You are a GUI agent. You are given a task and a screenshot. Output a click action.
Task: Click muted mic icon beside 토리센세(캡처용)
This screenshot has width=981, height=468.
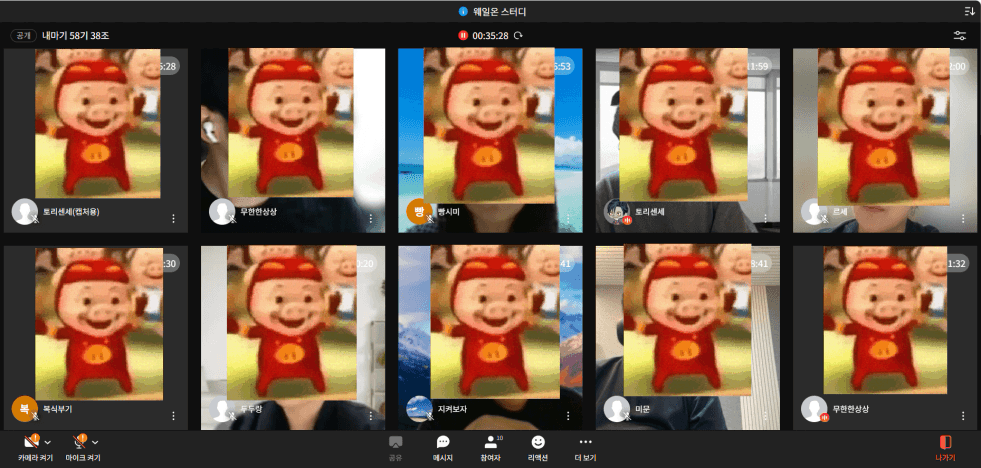(35, 219)
